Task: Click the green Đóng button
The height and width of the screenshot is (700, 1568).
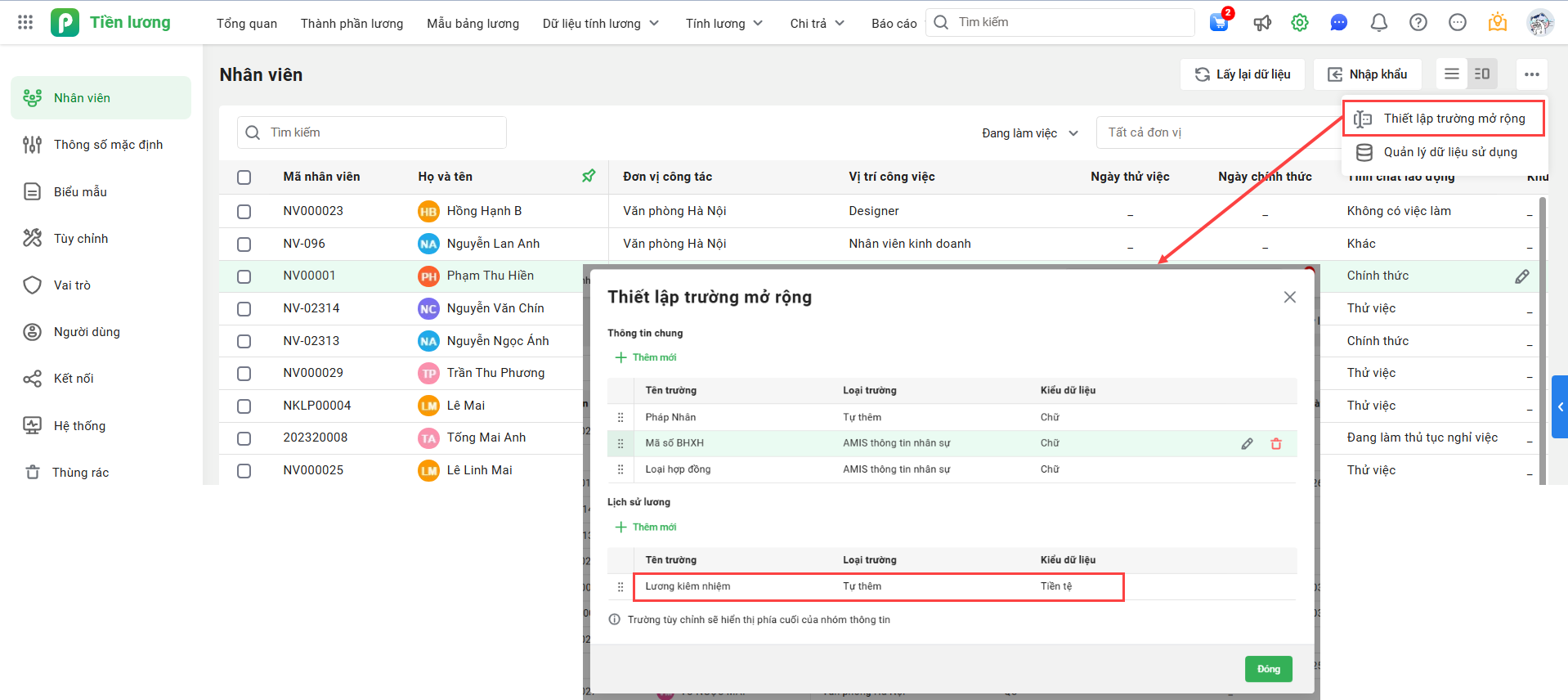Action: click(1269, 669)
